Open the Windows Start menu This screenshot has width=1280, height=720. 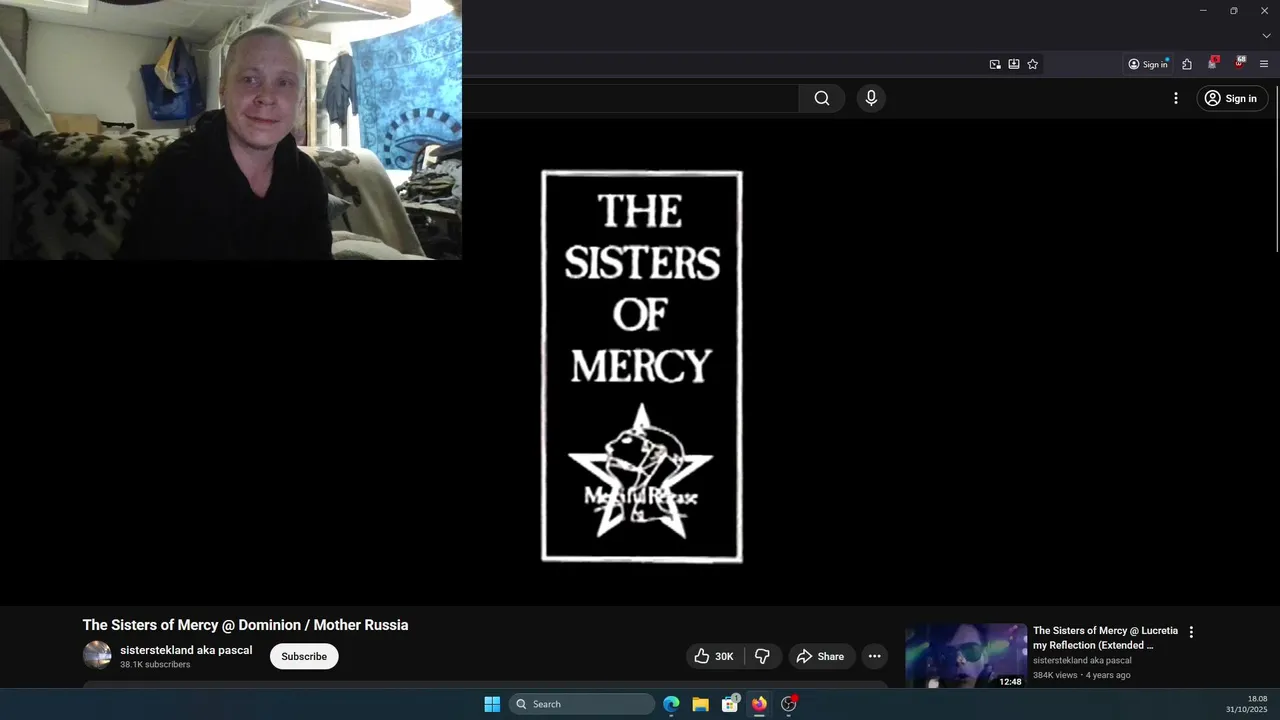click(x=492, y=704)
